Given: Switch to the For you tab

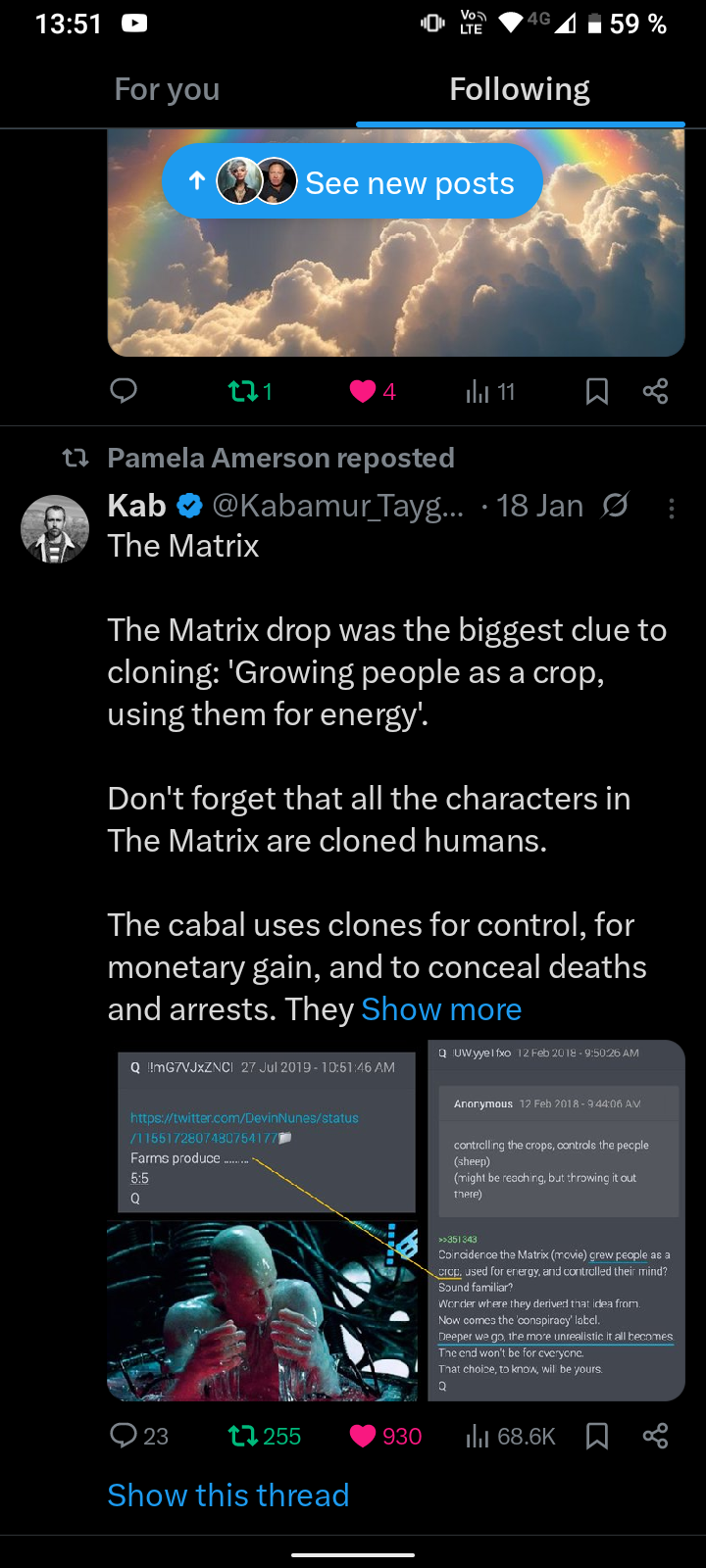Looking at the screenshot, I should (167, 89).
